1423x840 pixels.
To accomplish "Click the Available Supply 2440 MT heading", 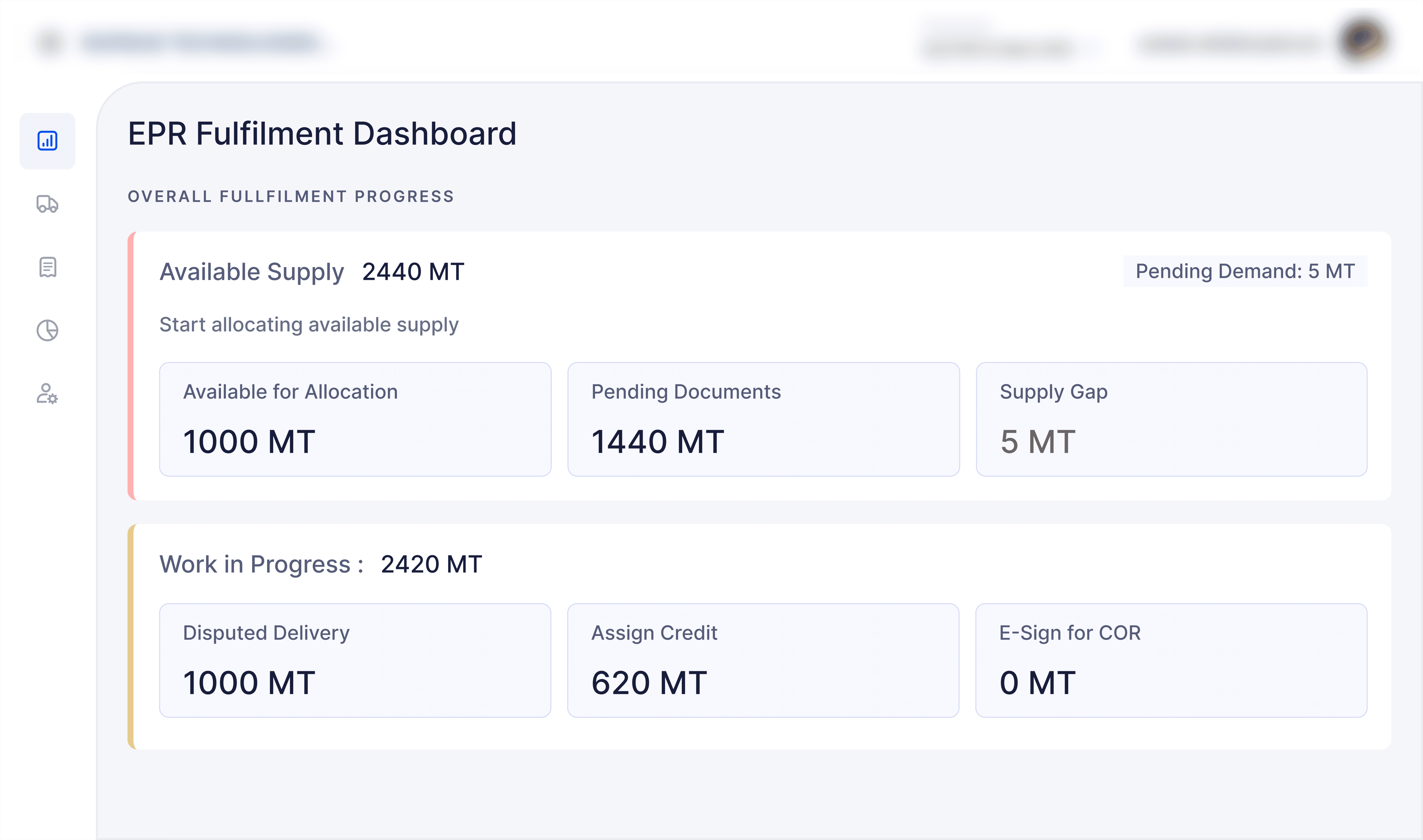I will click(312, 272).
